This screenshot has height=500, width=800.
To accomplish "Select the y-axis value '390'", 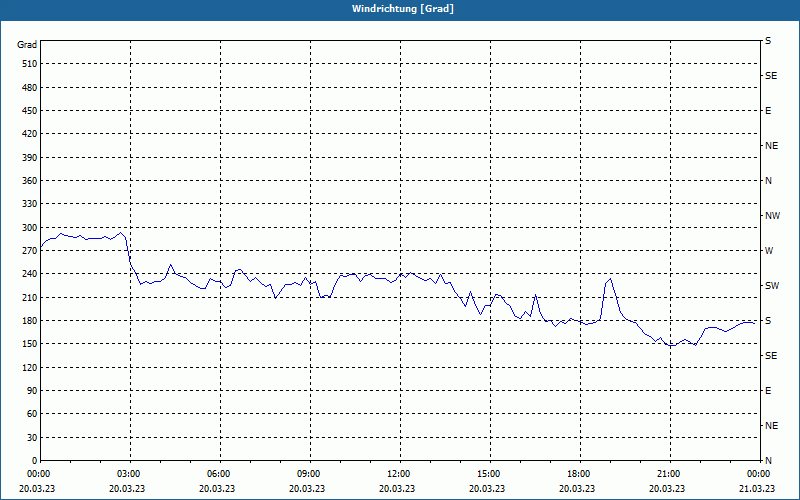I will coord(30,158).
